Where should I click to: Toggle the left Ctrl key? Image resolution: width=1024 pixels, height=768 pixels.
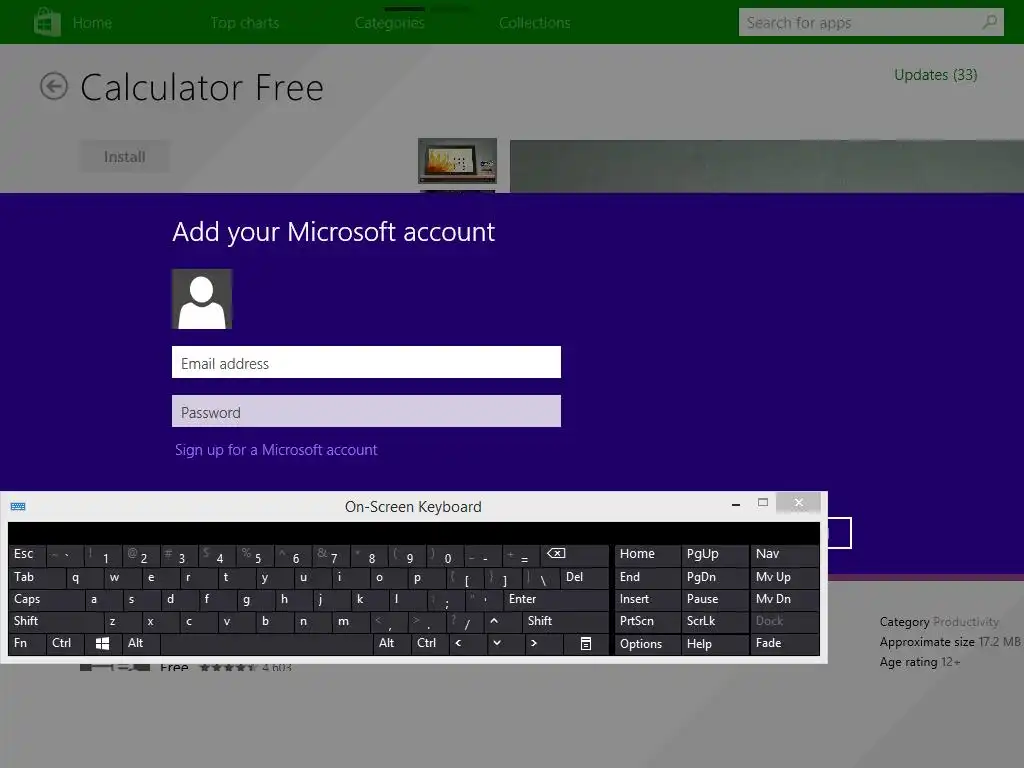tap(65, 643)
